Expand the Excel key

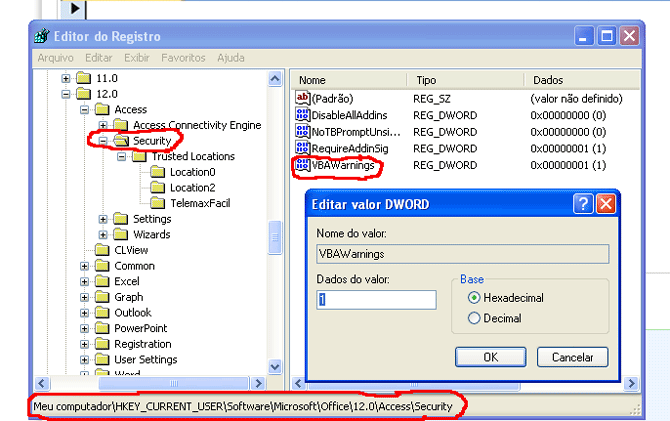pos(85,282)
